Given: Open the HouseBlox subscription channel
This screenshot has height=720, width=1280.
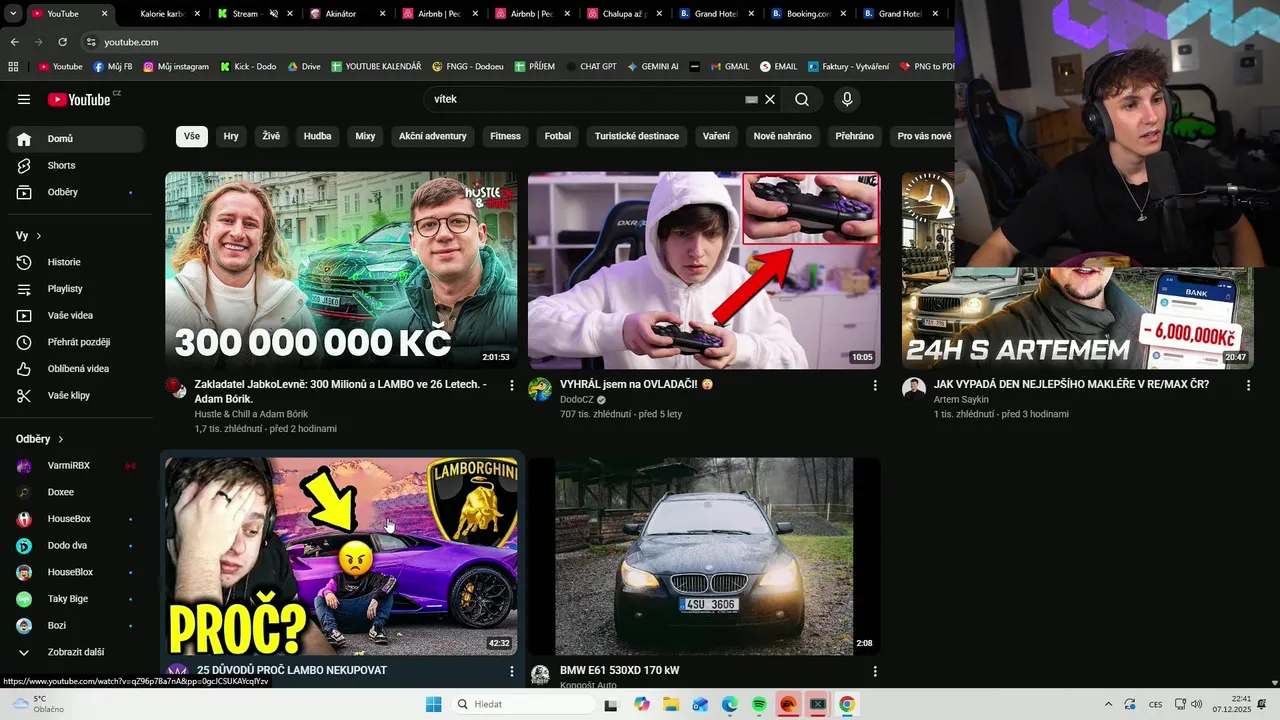Looking at the screenshot, I should pyautogui.click(x=76, y=572).
